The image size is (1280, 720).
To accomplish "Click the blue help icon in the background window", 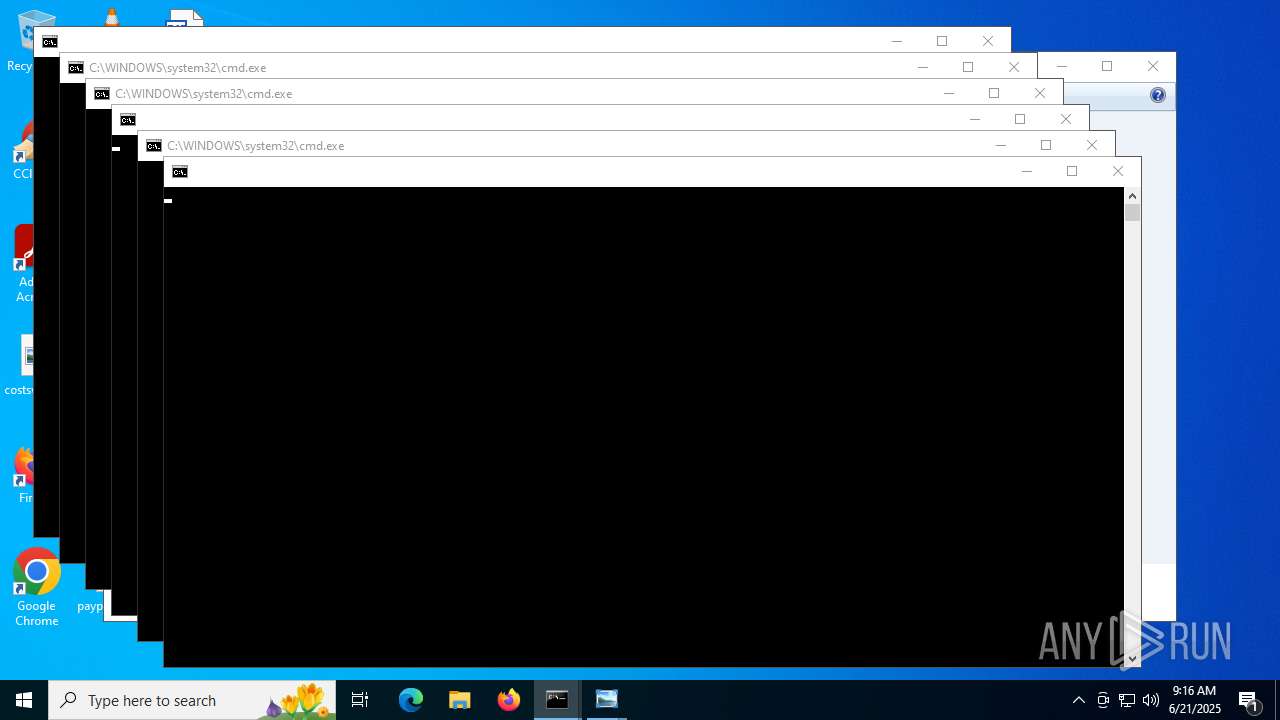I will click(x=1158, y=95).
